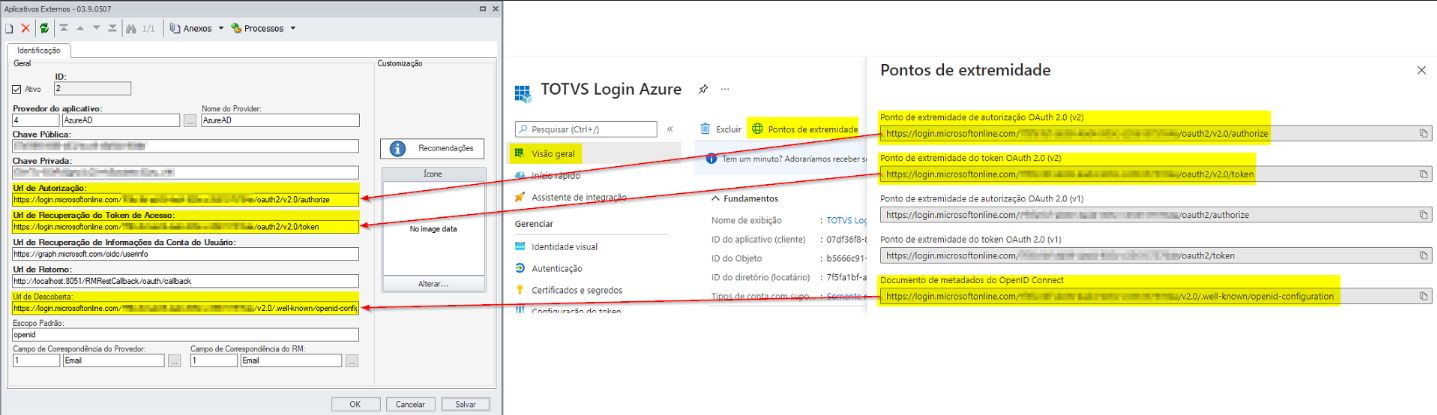Click the New record icon in Aplicativos Externos toolbar

point(9,28)
